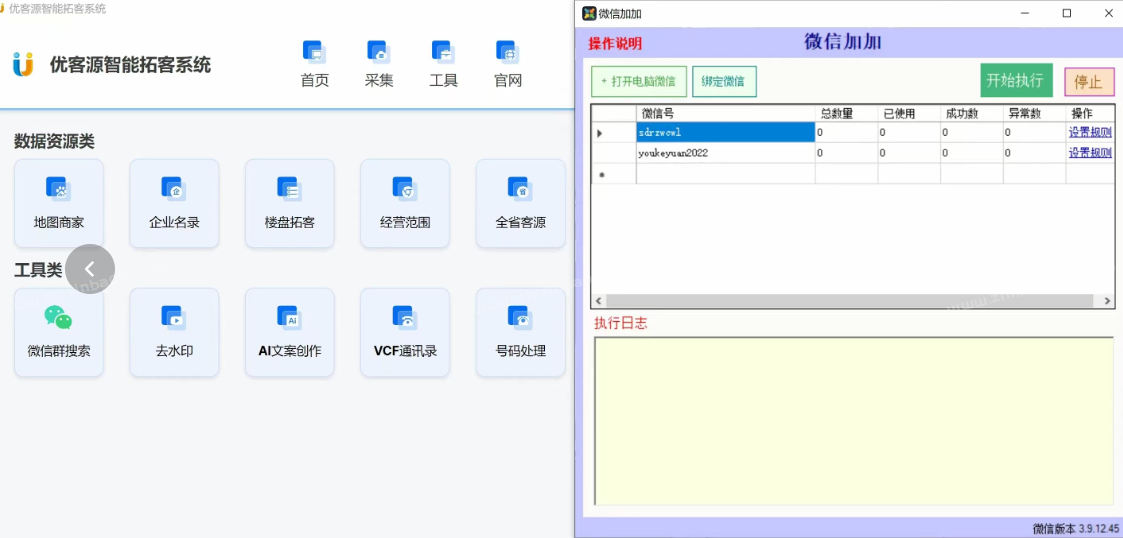This screenshot has height=538, width=1123.
Task: Select the youkeyuan2022 WeChat ID cell
Action: pyautogui.click(x=725, y=153)
